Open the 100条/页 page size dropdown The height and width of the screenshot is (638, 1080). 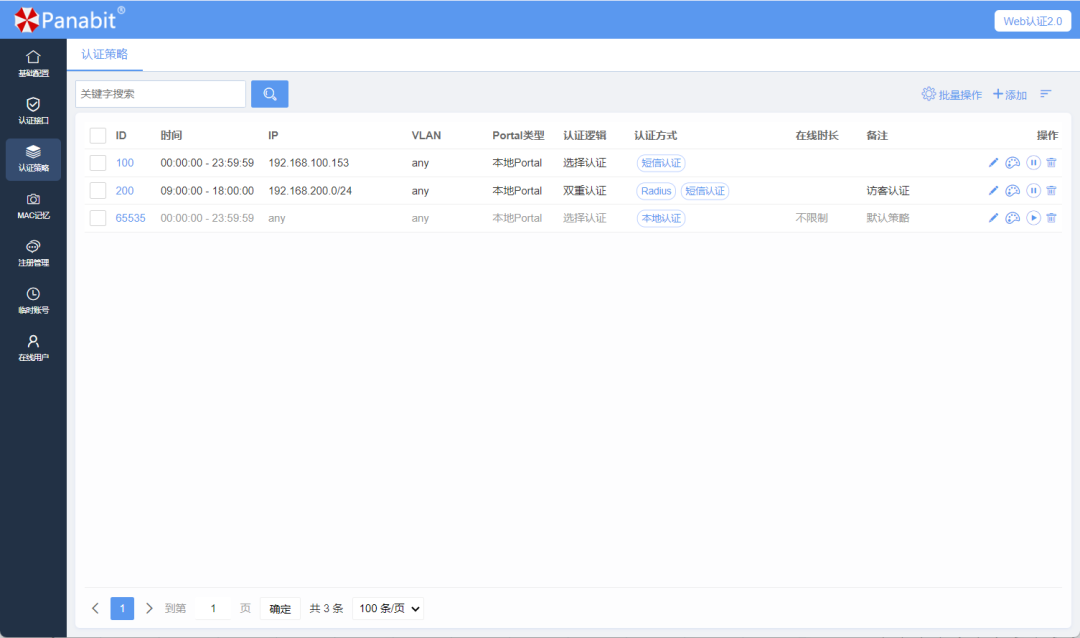point(387,608)
